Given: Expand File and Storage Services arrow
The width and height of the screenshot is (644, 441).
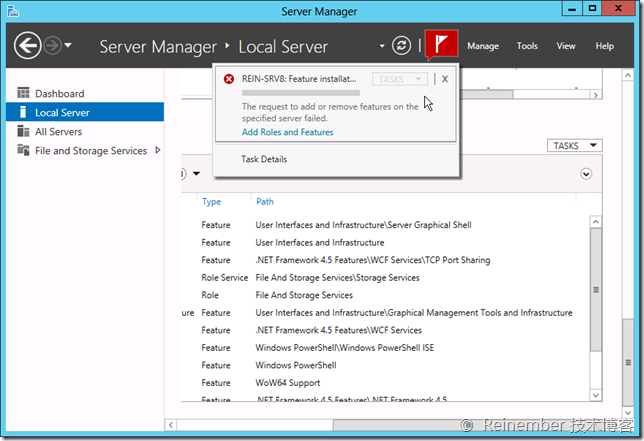Looking at the screenshot, I should pyautogui.click(x=156, y=151).
